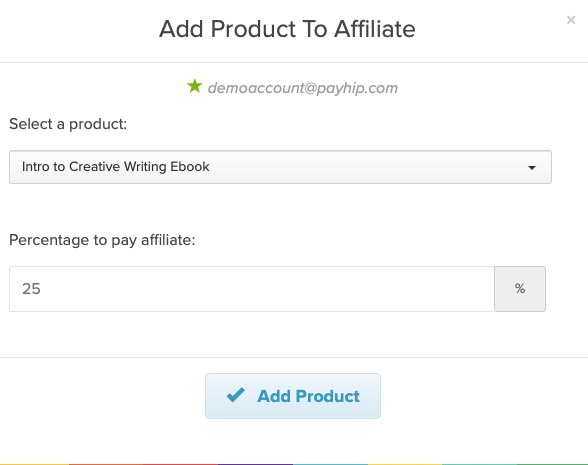Click the blue segment of the bottom stripe
Viewport: 588px width, 465px height.
(330, 464)
